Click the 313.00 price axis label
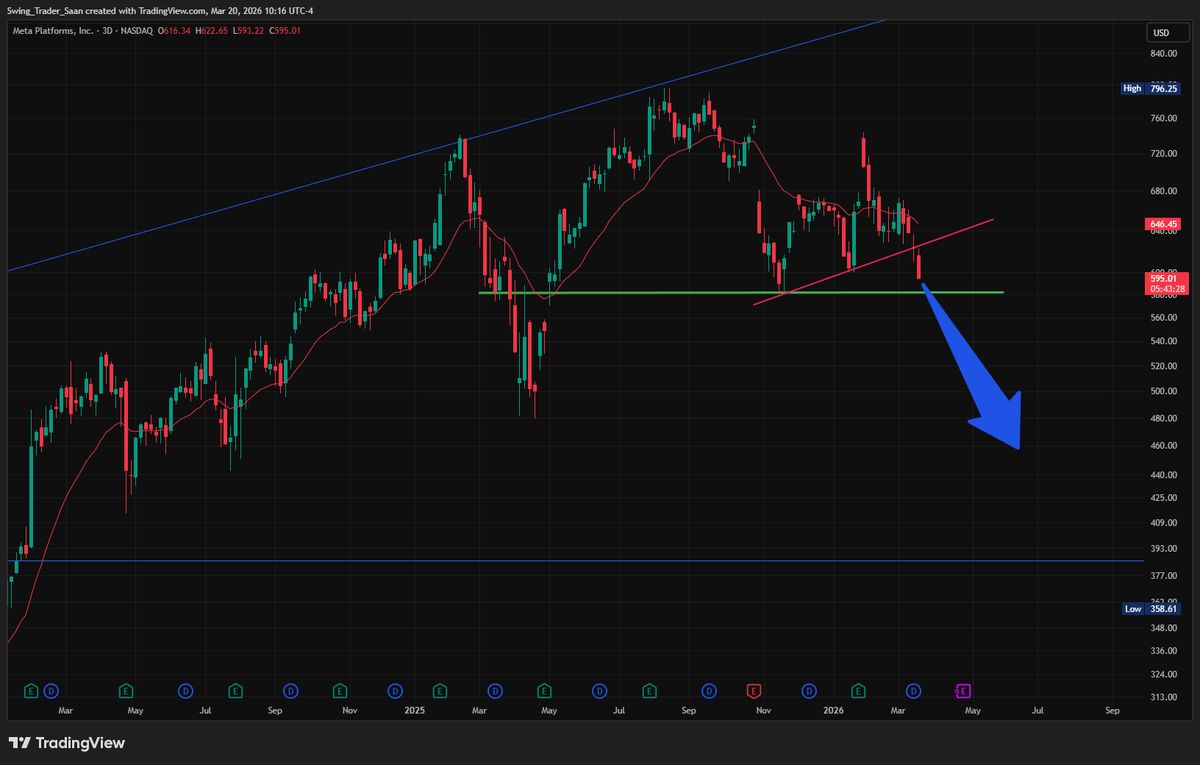The height and width of the screenshot is (765, 1200). 1163,697
